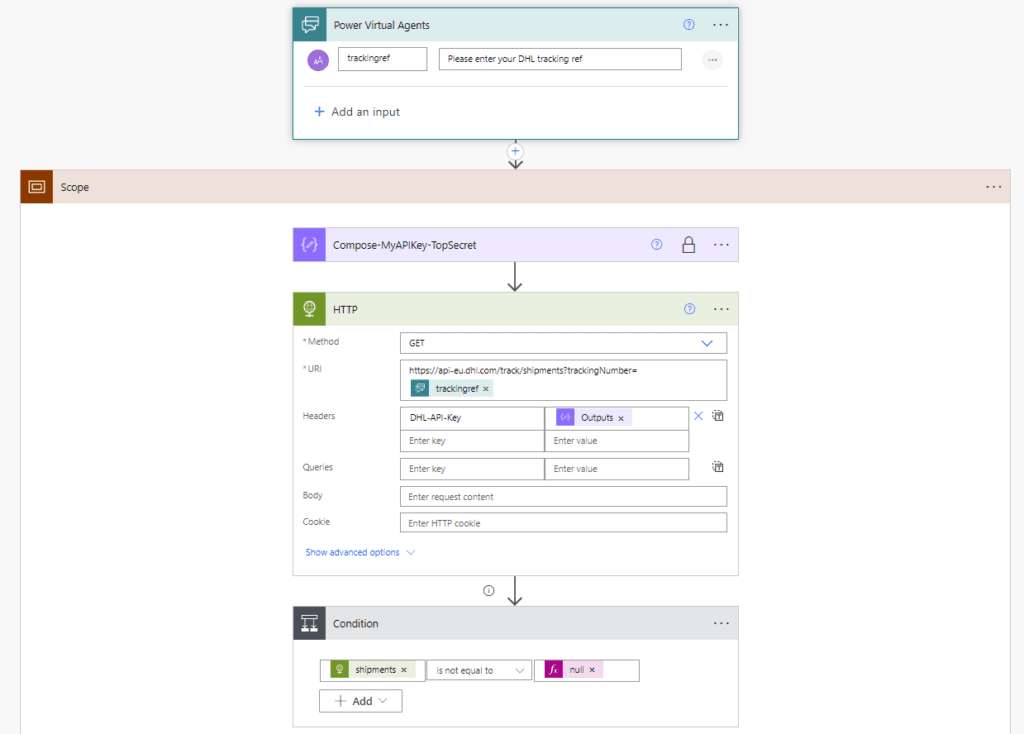Expand Show advanced options

coord(360,552)
